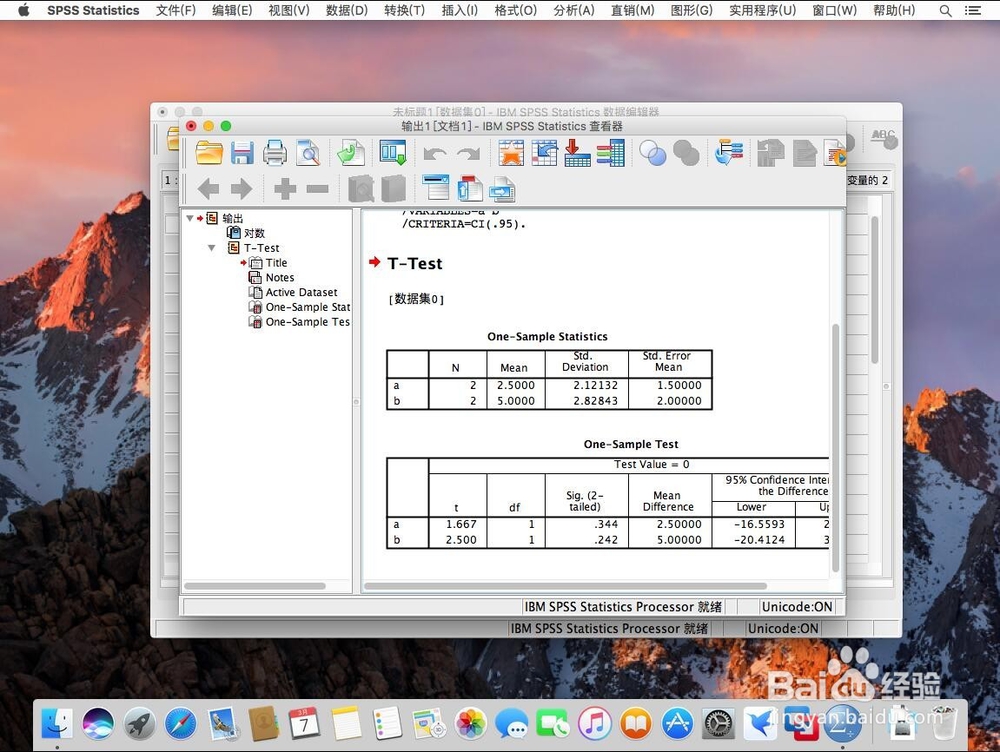Open the 图形(G) menu
1000x752 pixels.
691,10
